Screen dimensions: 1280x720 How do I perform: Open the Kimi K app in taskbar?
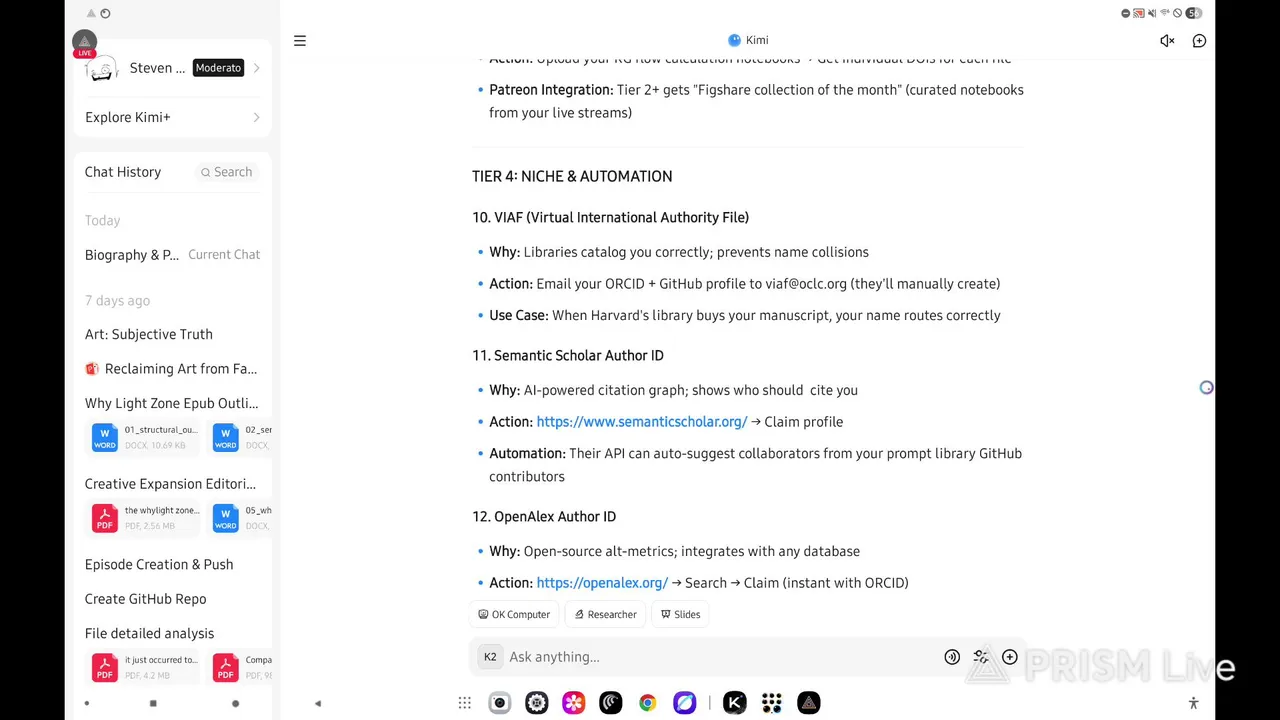point(735,703)
